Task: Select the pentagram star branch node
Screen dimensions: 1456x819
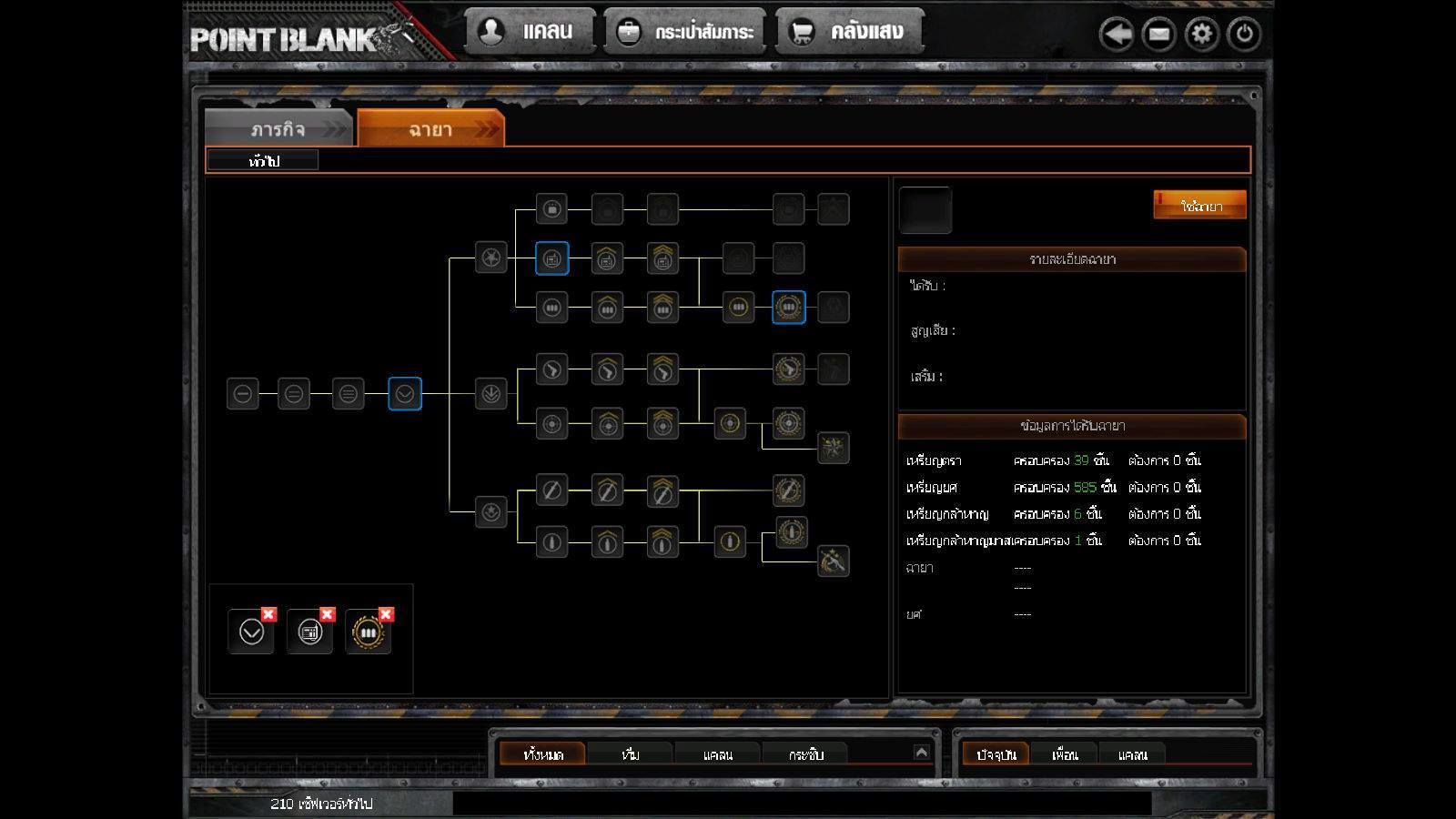Action: pyautogui.click(x=491, y=258)
